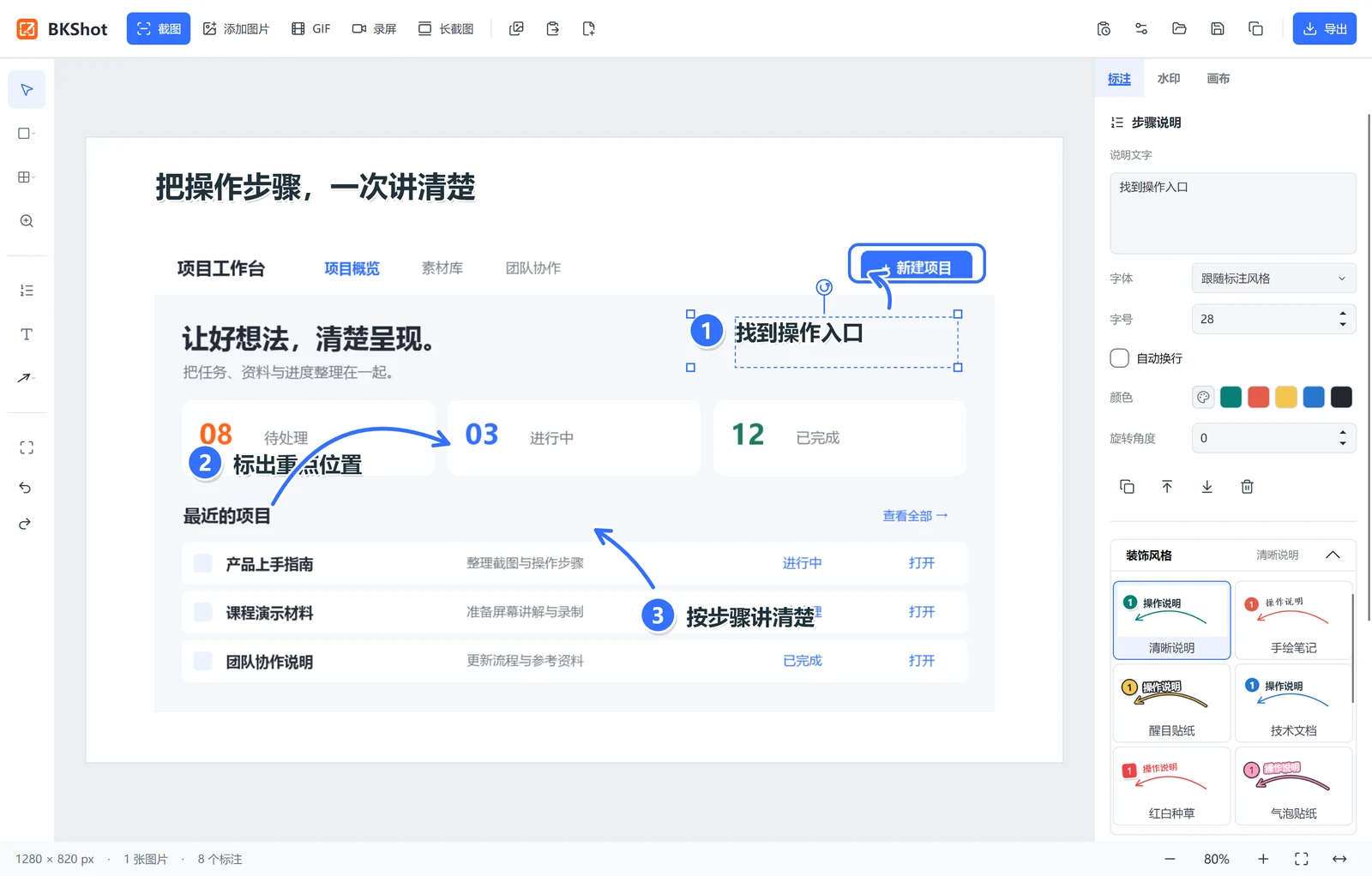Screen dimensions: 1372x876
Task: Click zoom in plus in status bar
Action: pyautogui.click(x=1263, y=859)
